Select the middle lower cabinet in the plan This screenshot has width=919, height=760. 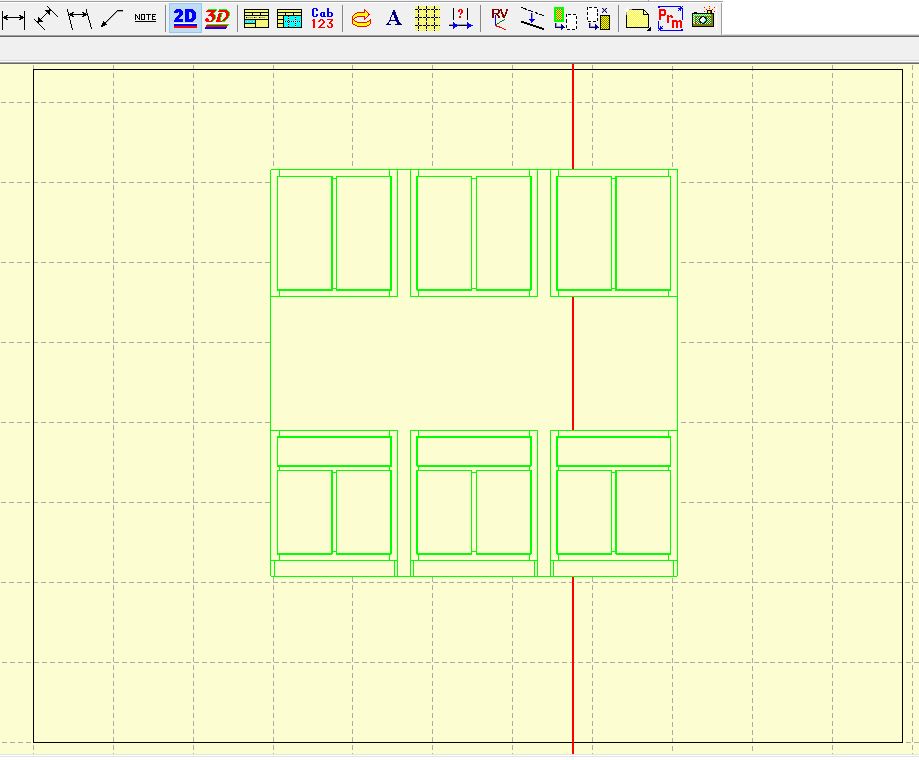point(471,500)
